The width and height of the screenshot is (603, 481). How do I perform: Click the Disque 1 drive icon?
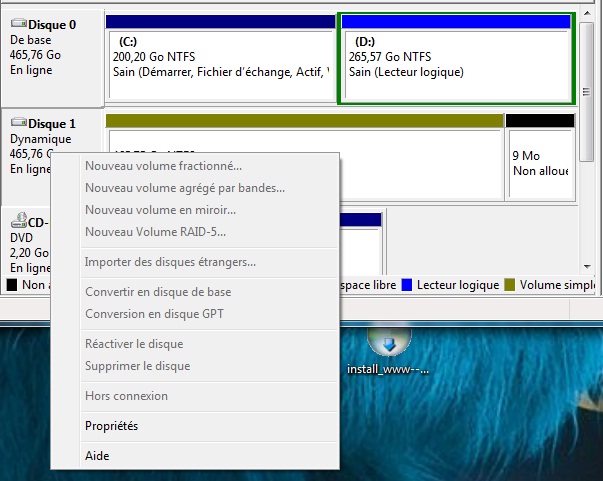pyautogui.click(x=18, y=123)
